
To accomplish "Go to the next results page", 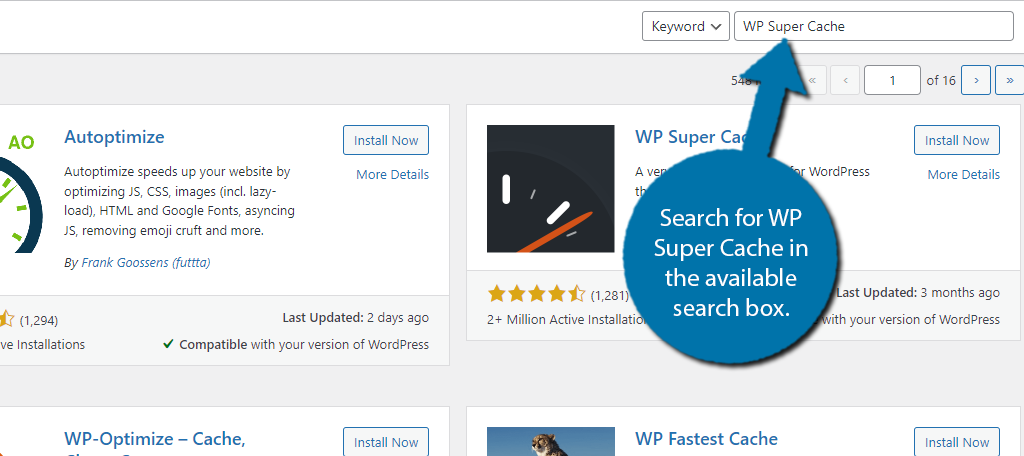I will click(x=976, y=80).
